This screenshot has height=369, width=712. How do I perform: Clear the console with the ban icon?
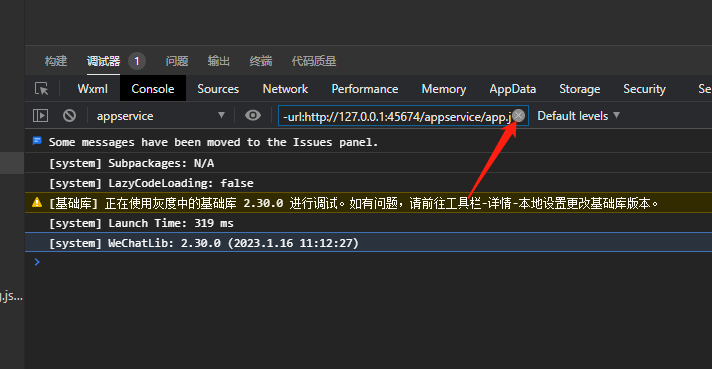click(x=69, y=116)
